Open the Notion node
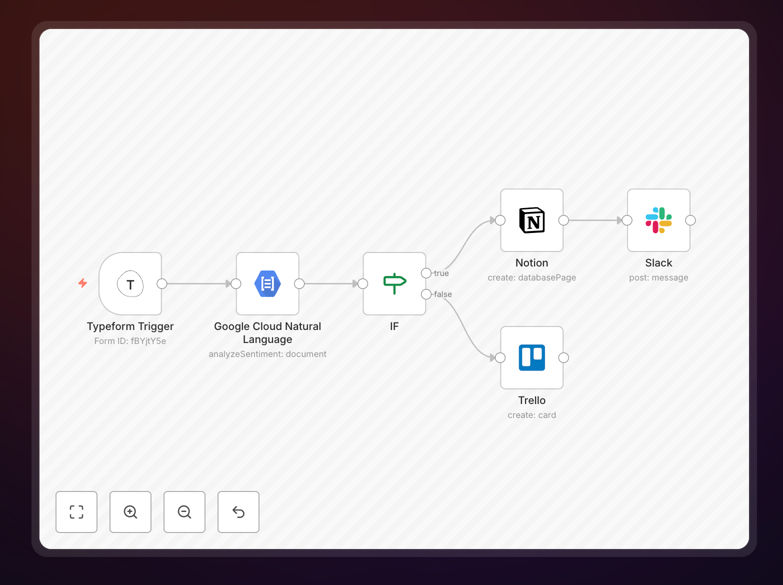This screenshot has height=585, width=783. click(532, 220)
